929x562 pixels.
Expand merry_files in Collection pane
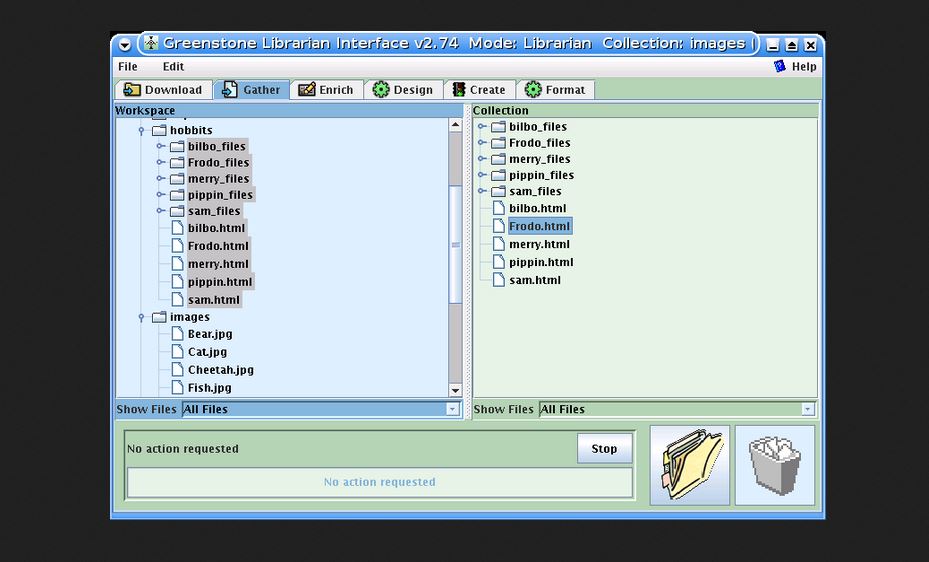[482, 158]
